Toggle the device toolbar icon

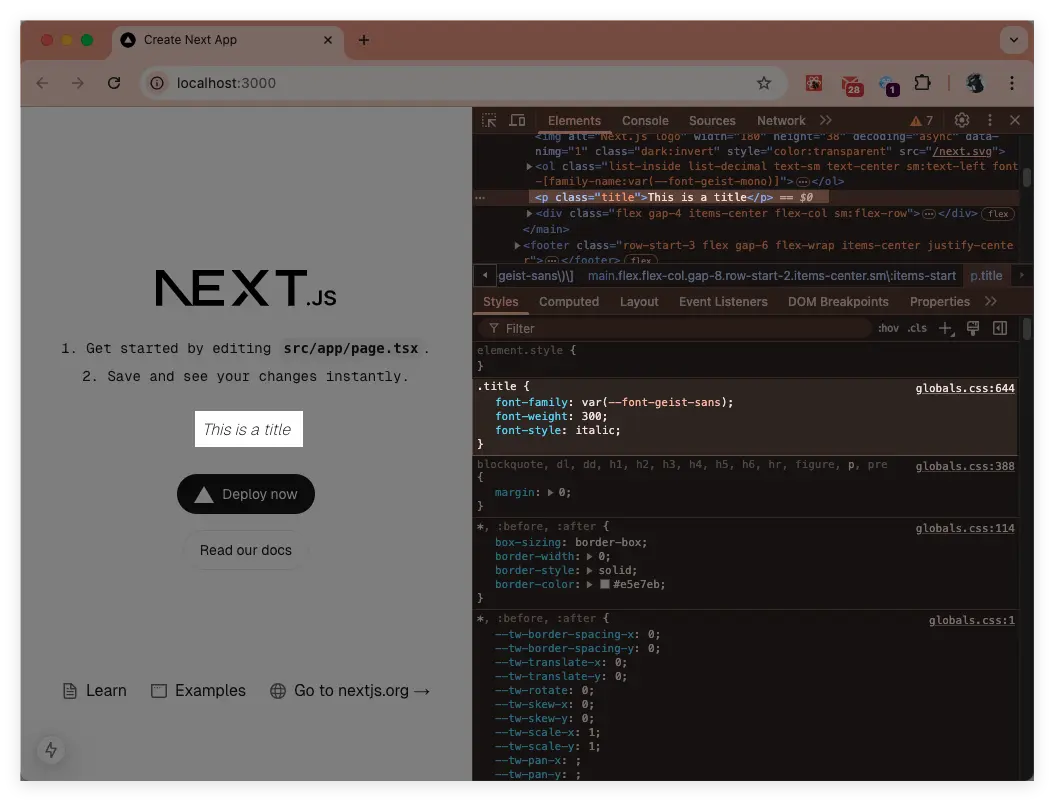pyautogui.click(x=517, y=120)
